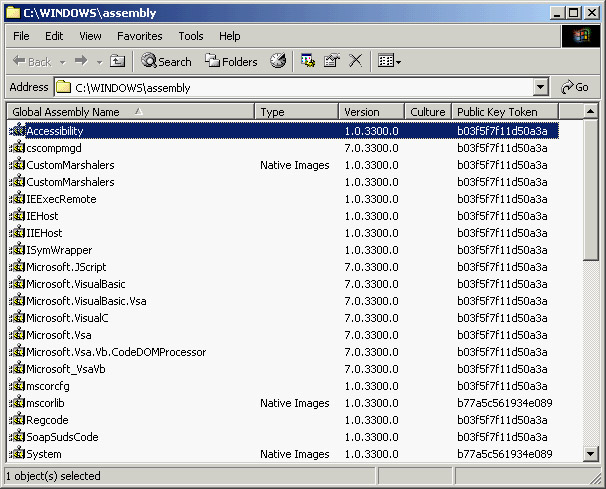
Task: Expand the Address bar dropdown arrow
Action: point(541,88)
